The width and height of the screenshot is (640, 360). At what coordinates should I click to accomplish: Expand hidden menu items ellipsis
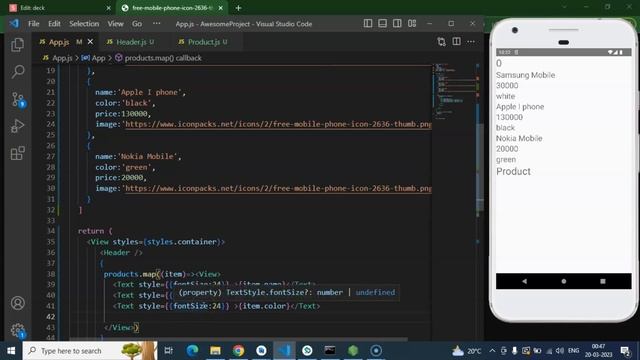click(x=156, y=24)
